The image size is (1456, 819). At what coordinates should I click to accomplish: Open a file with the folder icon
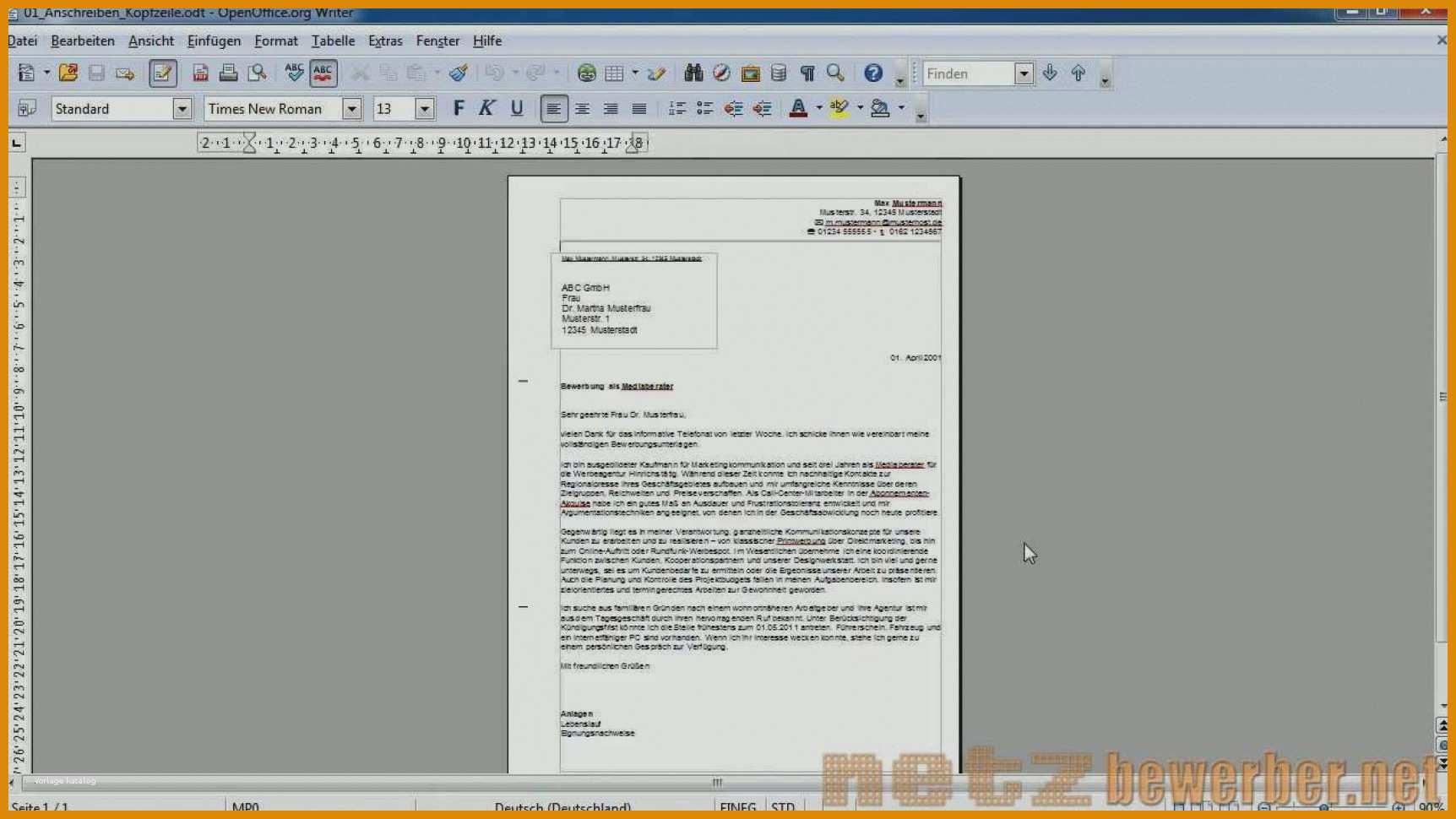(x=68, y=73)
